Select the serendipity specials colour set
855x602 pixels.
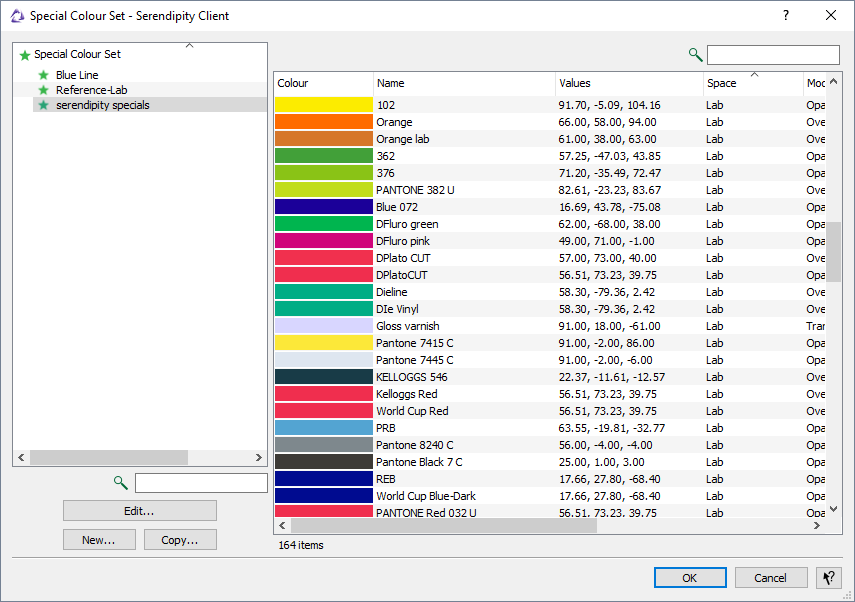103,105
